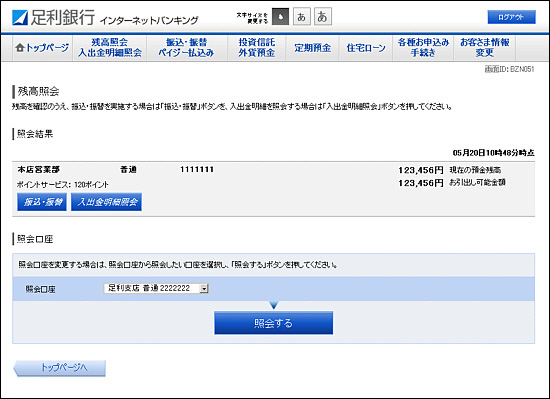Click お引出し可能金額 label
The image size is (550, 399).
click(477, 182)
